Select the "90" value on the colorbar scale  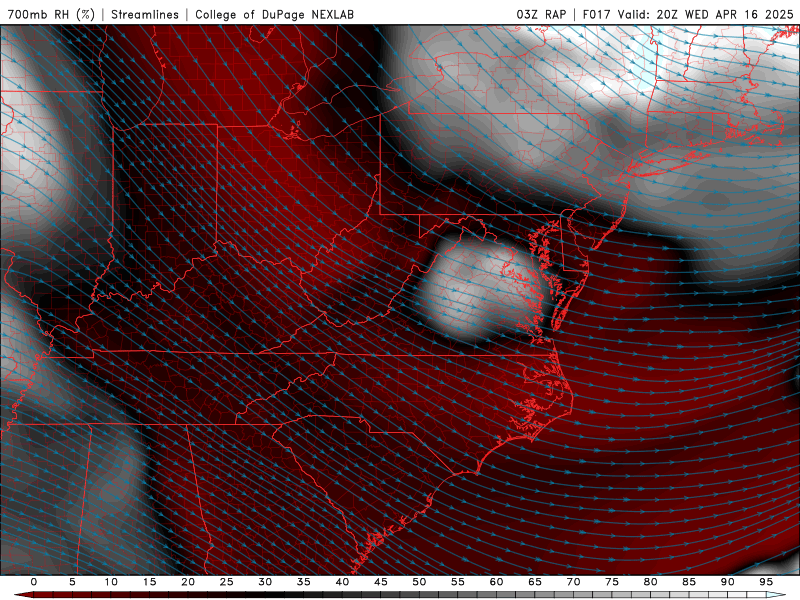[x=727, y=582]
